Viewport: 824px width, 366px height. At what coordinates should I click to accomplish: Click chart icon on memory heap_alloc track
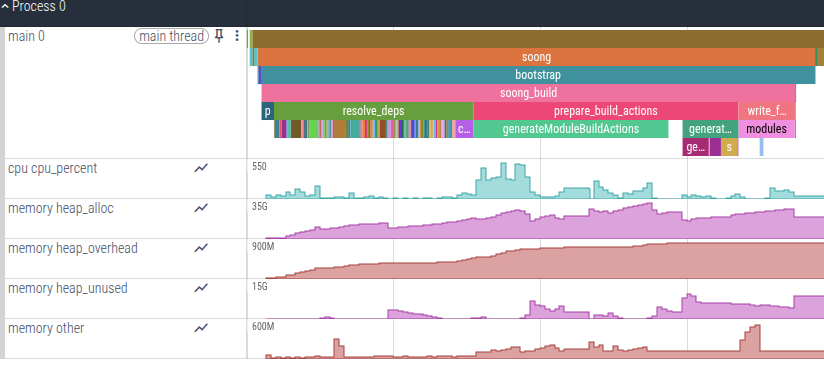tap(201, 208)
